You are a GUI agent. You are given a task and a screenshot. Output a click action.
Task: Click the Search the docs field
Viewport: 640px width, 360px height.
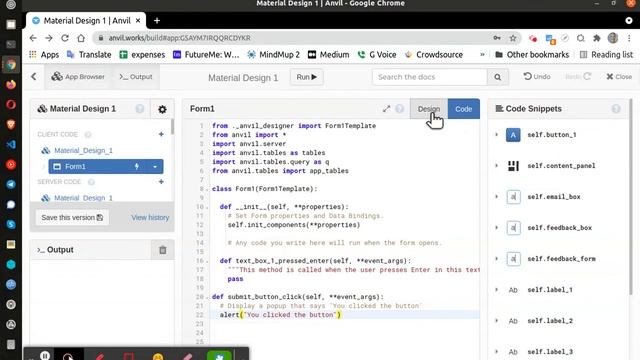tap(429, 77)
